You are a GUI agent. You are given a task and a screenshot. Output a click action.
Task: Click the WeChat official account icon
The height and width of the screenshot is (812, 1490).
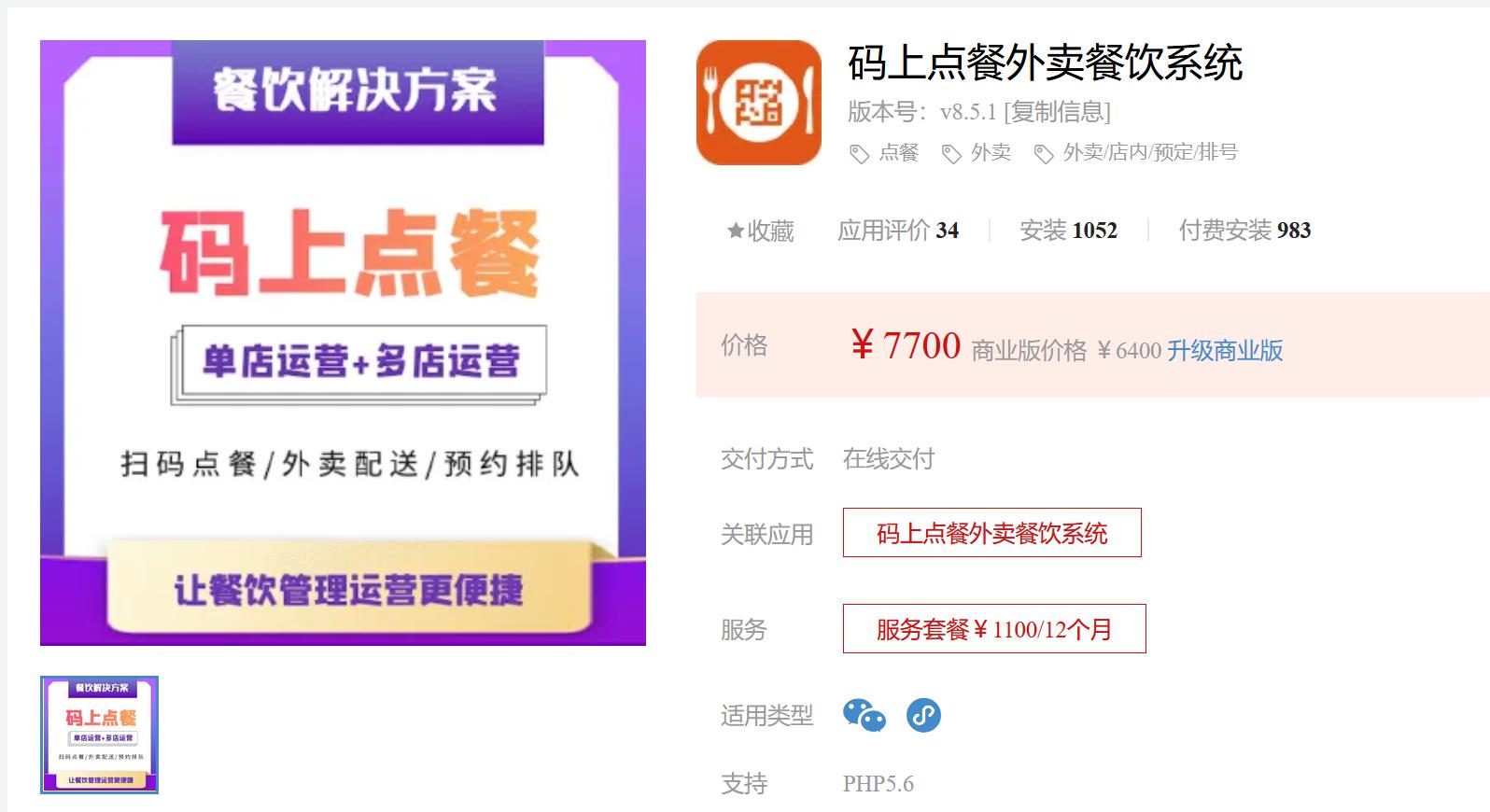pyautogui.click(x=864, y=716)
